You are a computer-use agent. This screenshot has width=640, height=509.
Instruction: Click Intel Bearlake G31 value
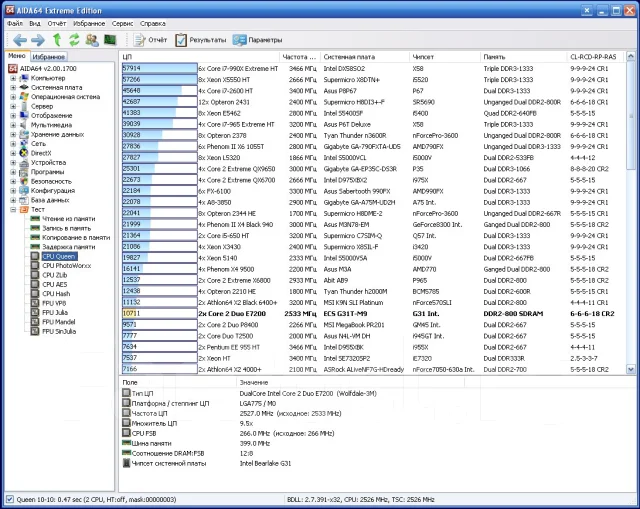coord(265,463)
